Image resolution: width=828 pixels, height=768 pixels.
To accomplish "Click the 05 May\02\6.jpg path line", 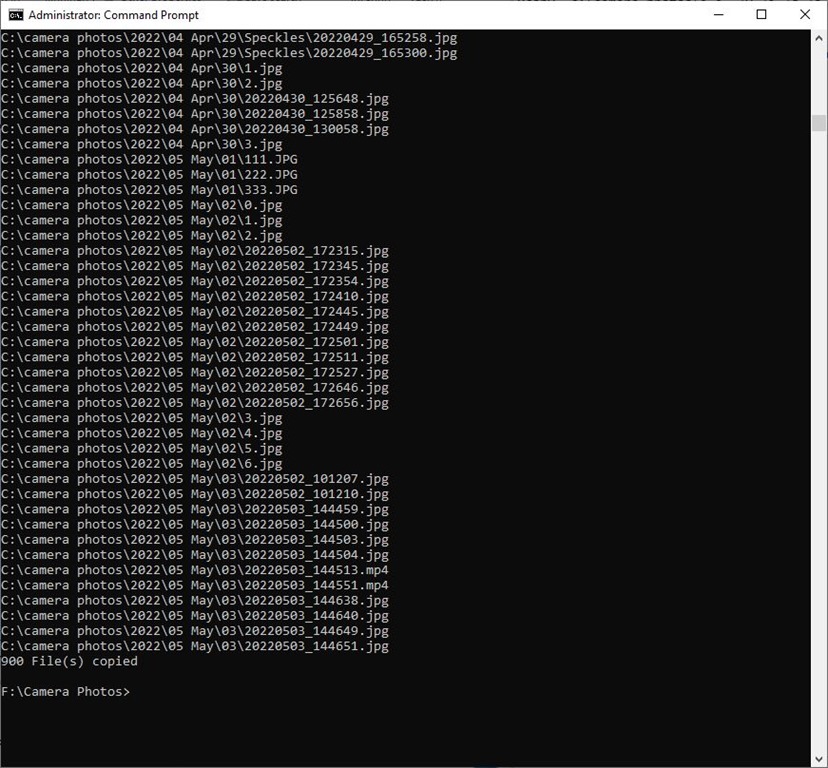I will point(142,463).
